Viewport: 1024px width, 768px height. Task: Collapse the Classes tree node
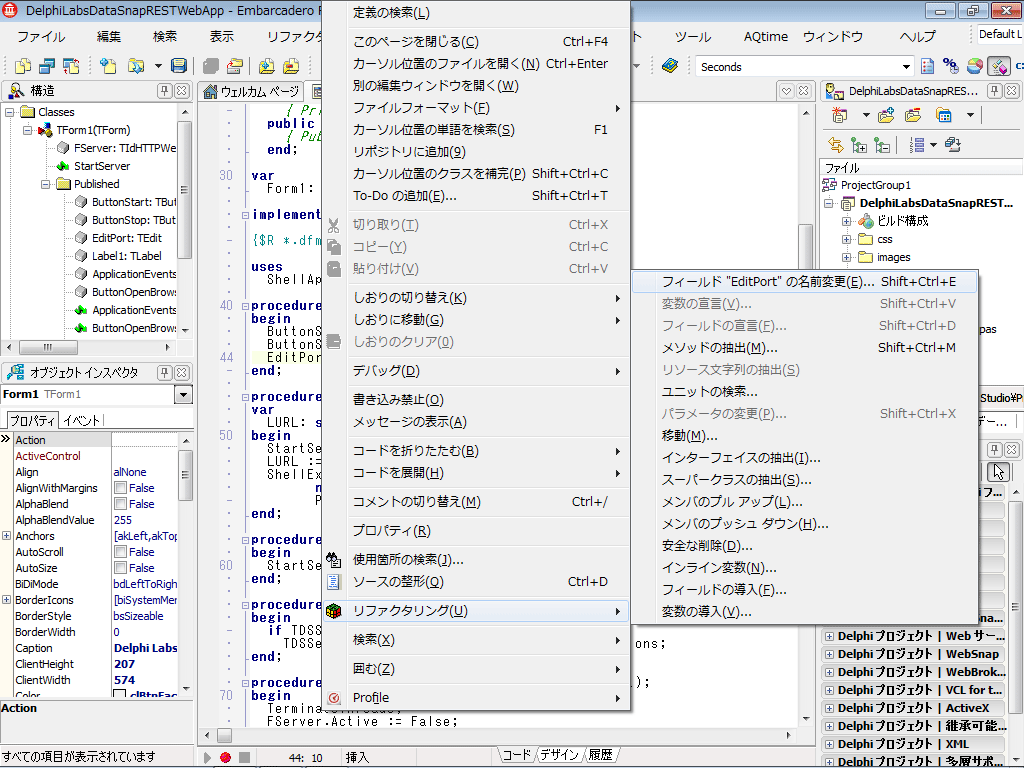[x=10, y=112]
